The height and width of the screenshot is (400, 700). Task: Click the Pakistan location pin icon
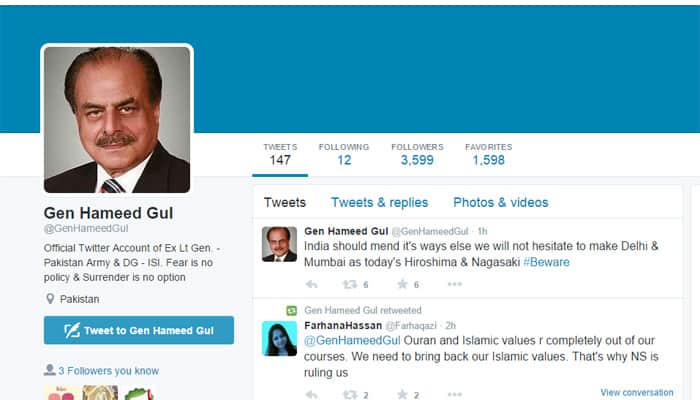tap(50, 299)
